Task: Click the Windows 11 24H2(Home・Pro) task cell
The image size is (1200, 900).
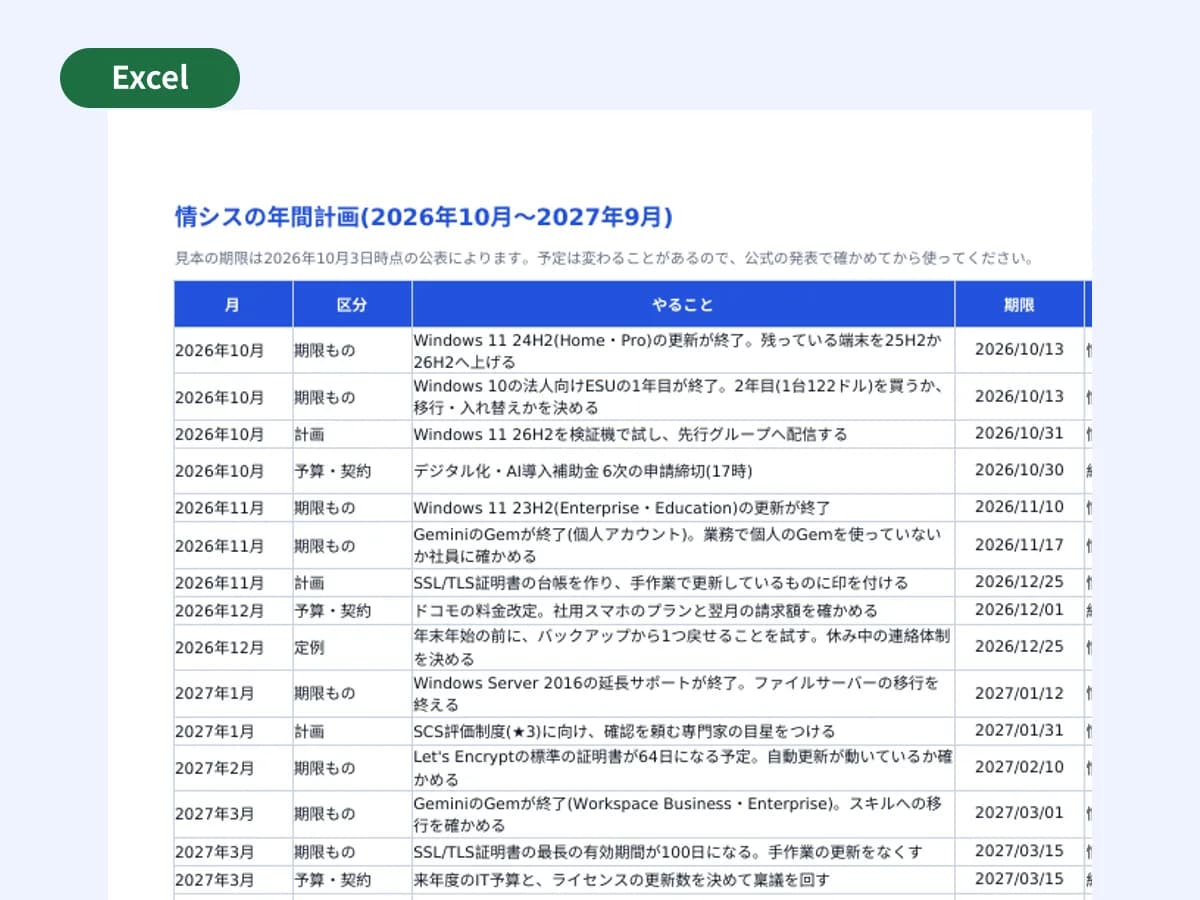Action: point(683,351)
